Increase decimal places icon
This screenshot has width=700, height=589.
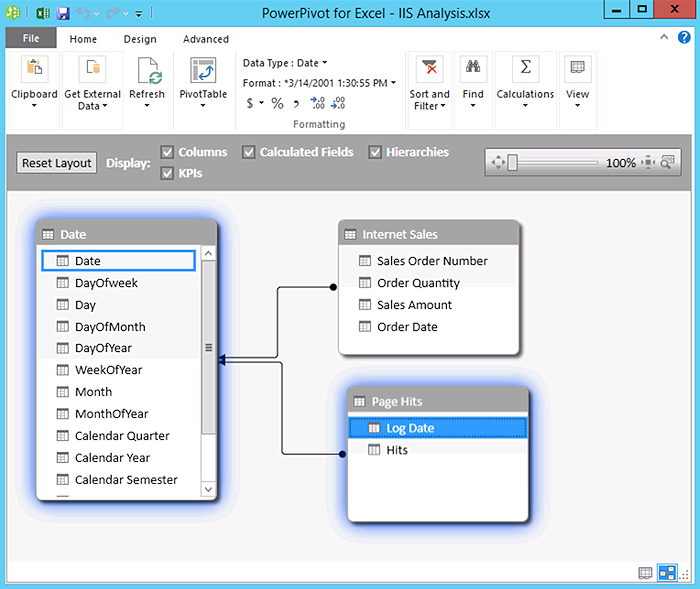click(x=317, y=103)
